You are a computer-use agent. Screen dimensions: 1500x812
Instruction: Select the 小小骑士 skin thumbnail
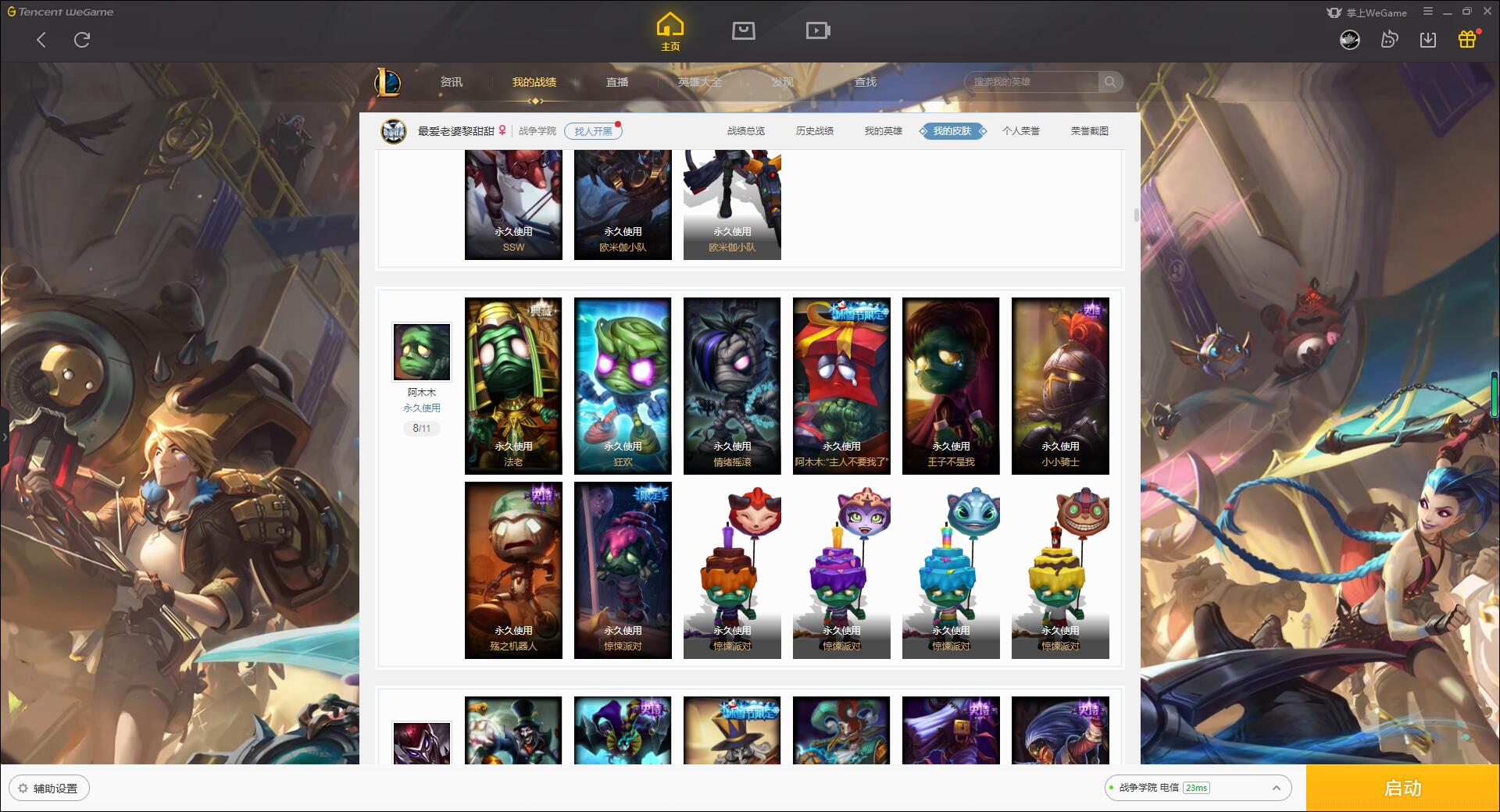pyautogui.click(x=1060, y=386)
